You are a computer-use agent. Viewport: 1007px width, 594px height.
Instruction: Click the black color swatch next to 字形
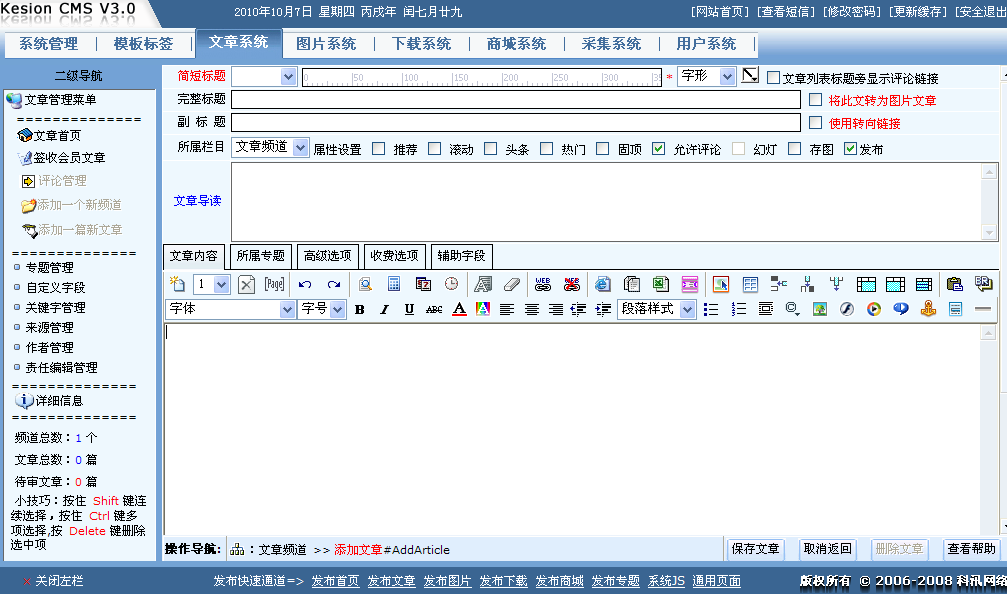(751, 76)
